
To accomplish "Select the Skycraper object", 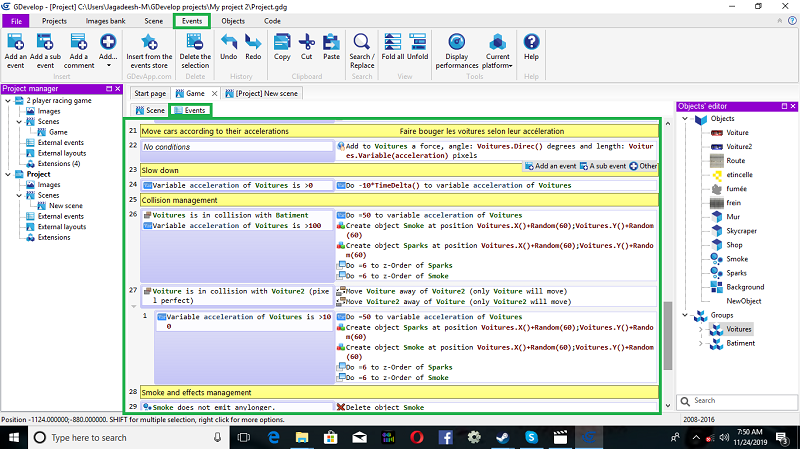I will click(x=743, y=229).
